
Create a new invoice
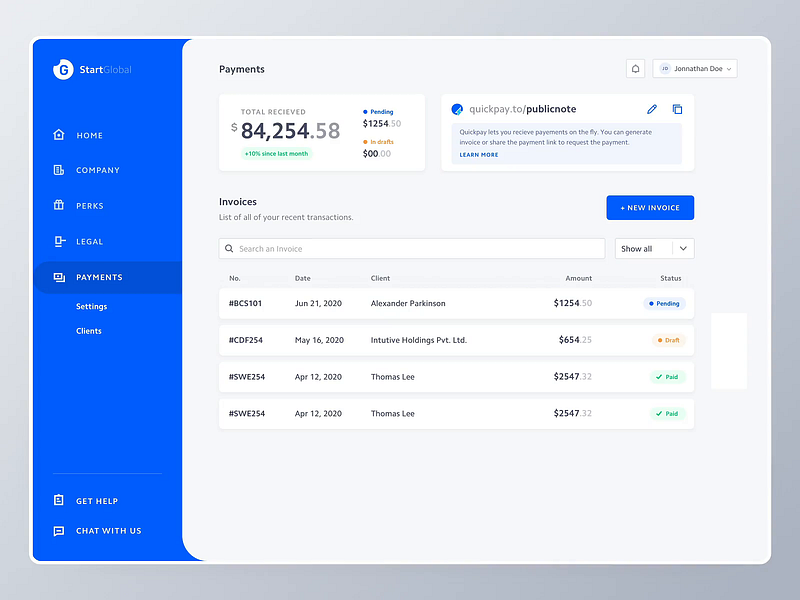[x=650, y=207]
